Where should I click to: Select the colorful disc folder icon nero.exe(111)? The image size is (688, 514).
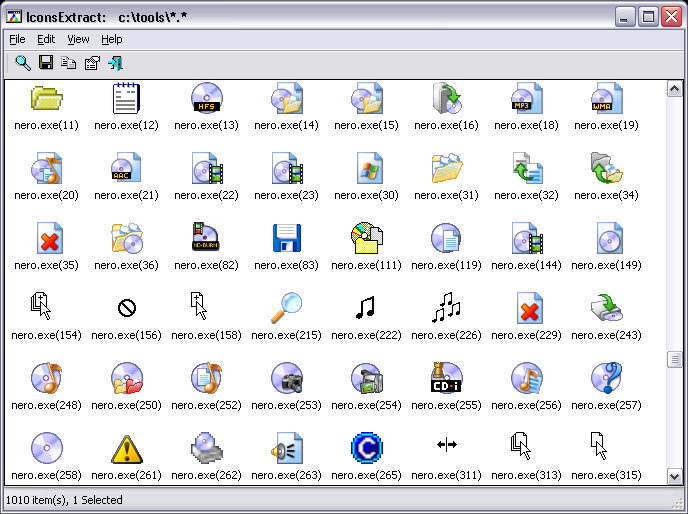point(367,238)
